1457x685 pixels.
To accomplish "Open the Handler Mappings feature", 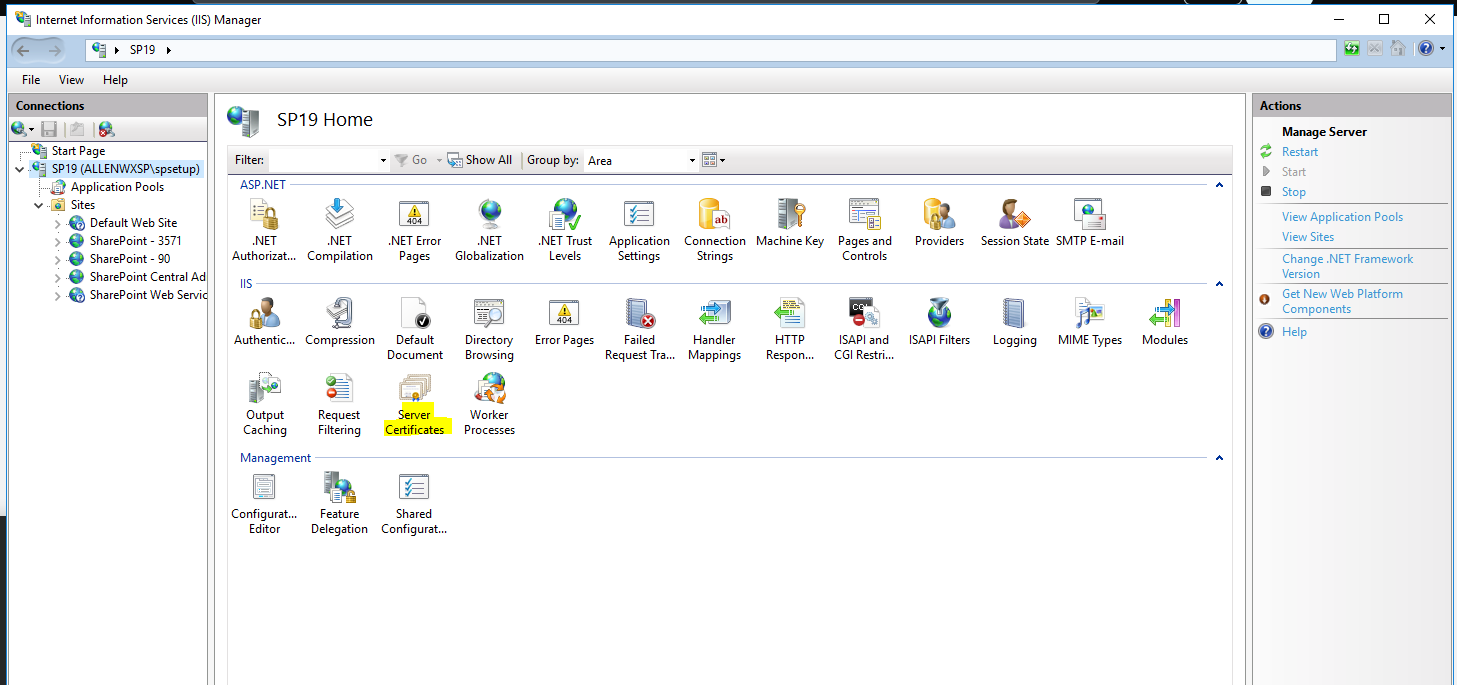I will (x=715, y=329).
